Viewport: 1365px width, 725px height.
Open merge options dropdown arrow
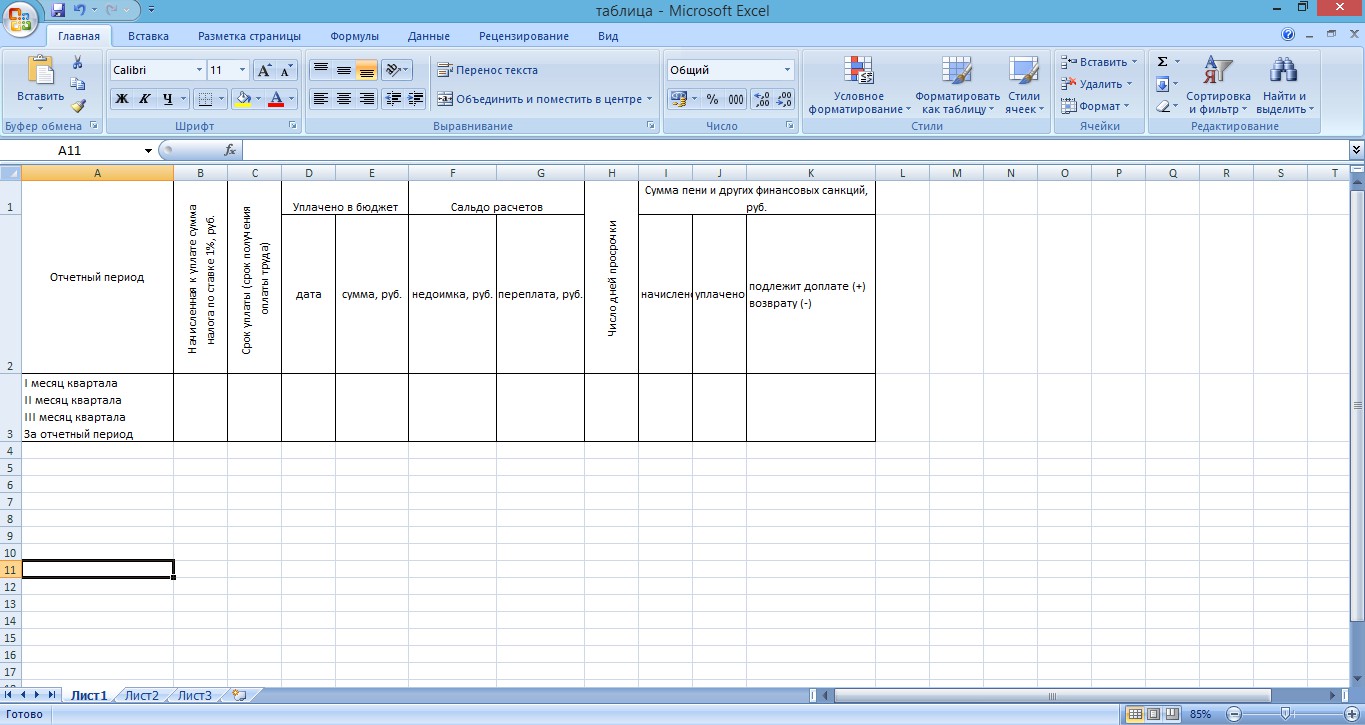point(649,99)
